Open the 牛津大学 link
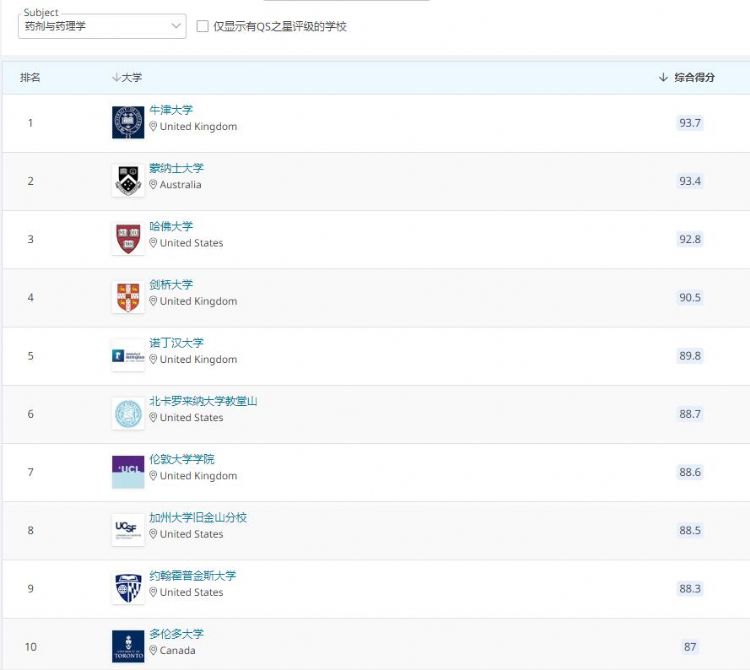Viewport: 750px width, 670px height. tap(171, 110)
